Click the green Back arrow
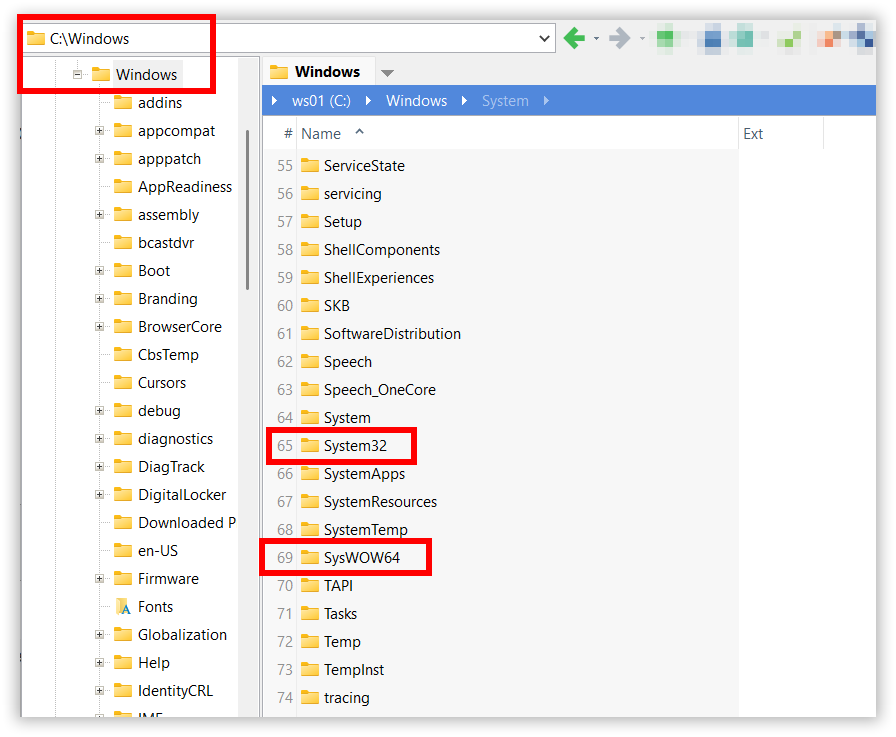This screenshot has width=896, height=737. tap(574, 38)
